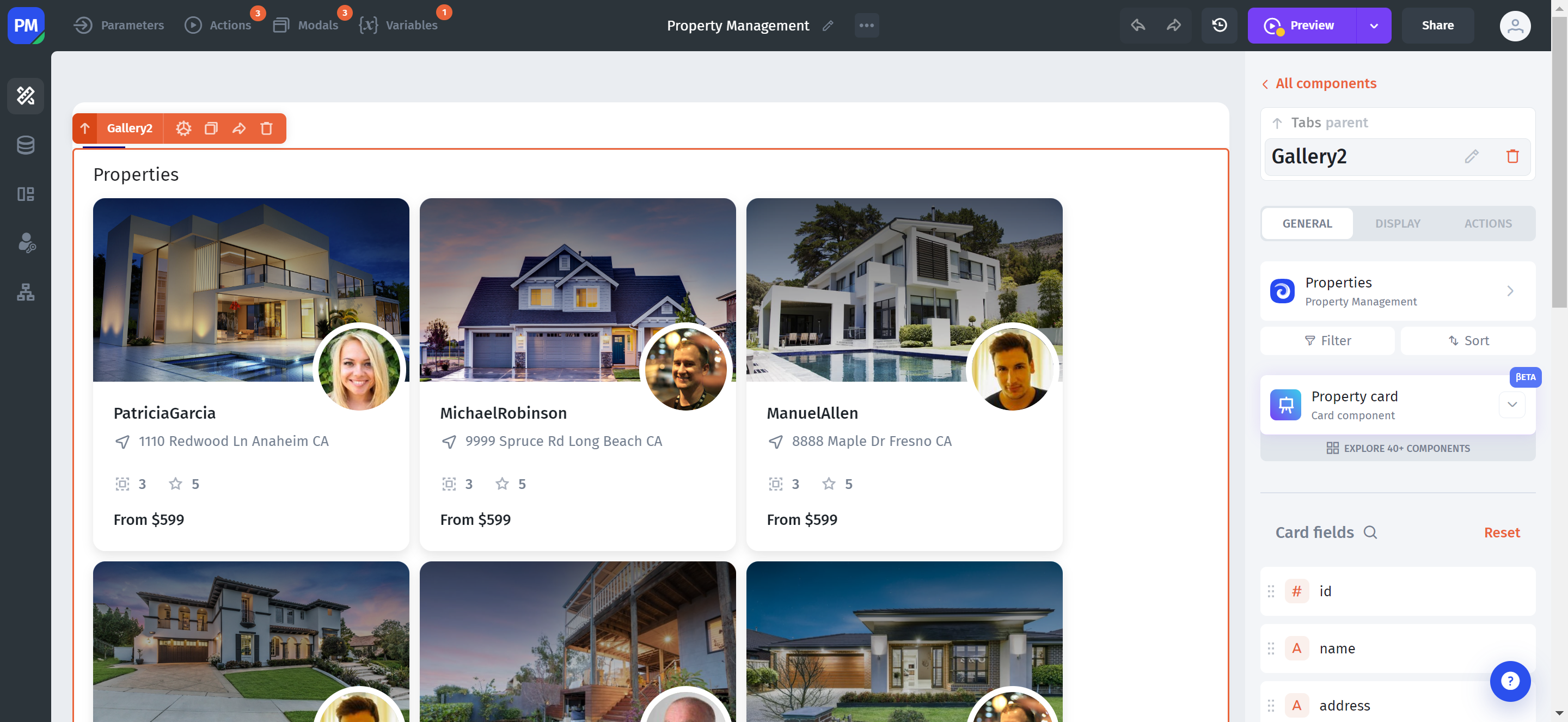Open version history
1568x722 pixels.
1219,26
